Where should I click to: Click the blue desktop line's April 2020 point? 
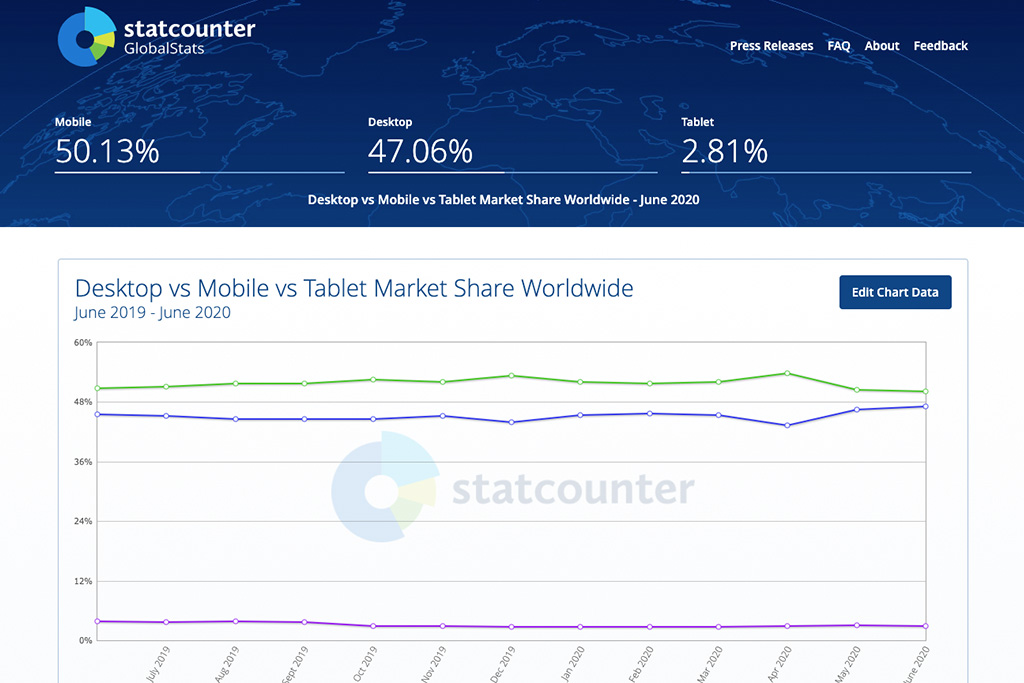tap(788, 425)
